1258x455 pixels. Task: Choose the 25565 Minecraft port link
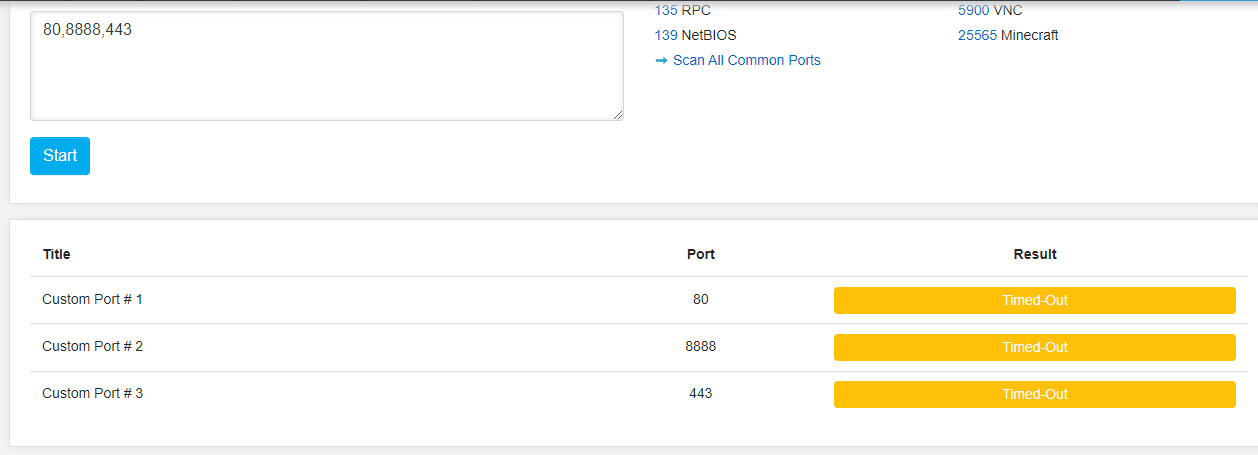[x=977, y=35]
